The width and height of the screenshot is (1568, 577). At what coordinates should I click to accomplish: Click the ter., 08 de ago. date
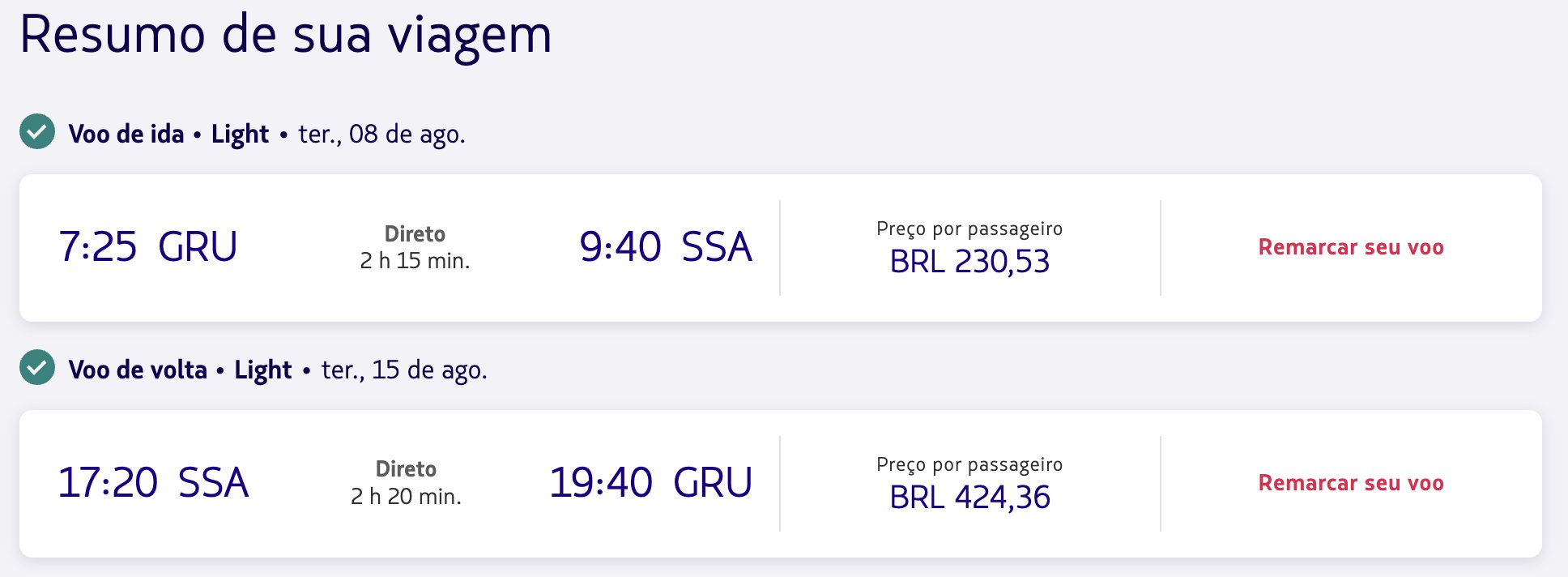[x=382, y=134]
